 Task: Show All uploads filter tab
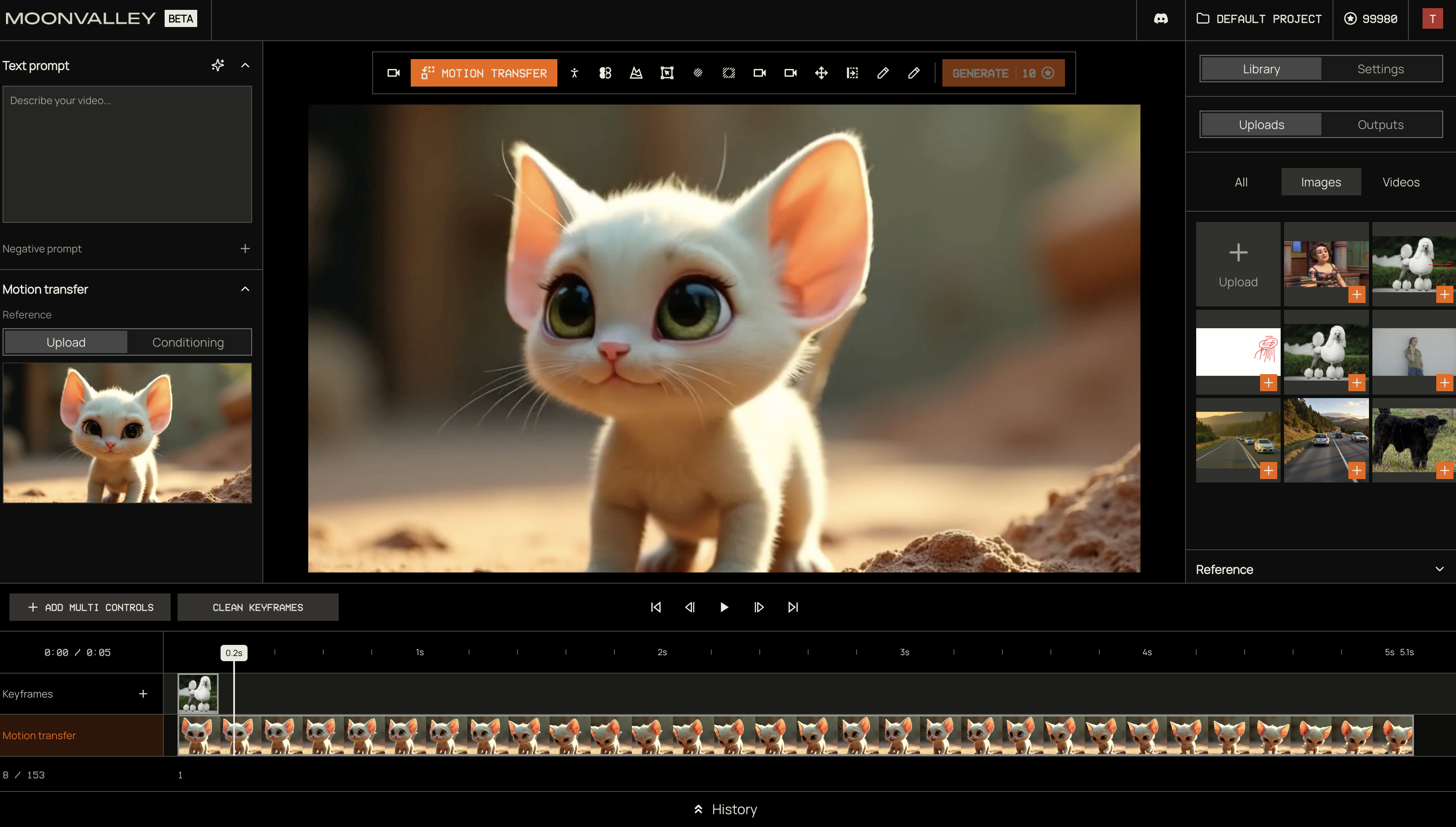point(1241,182)
